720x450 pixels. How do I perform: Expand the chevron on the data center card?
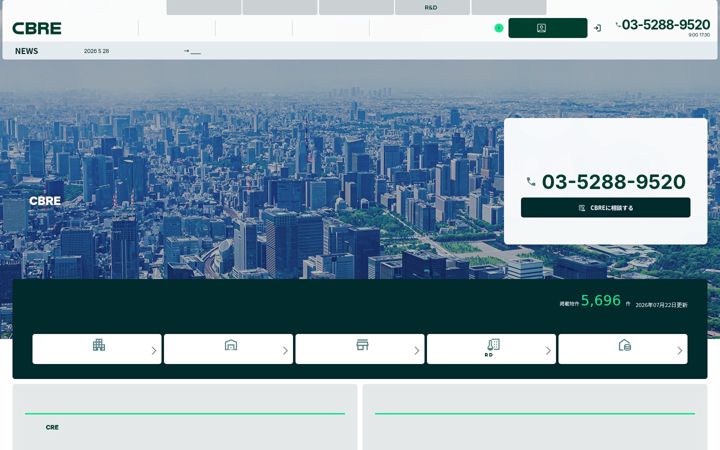[x=680, y=350]
